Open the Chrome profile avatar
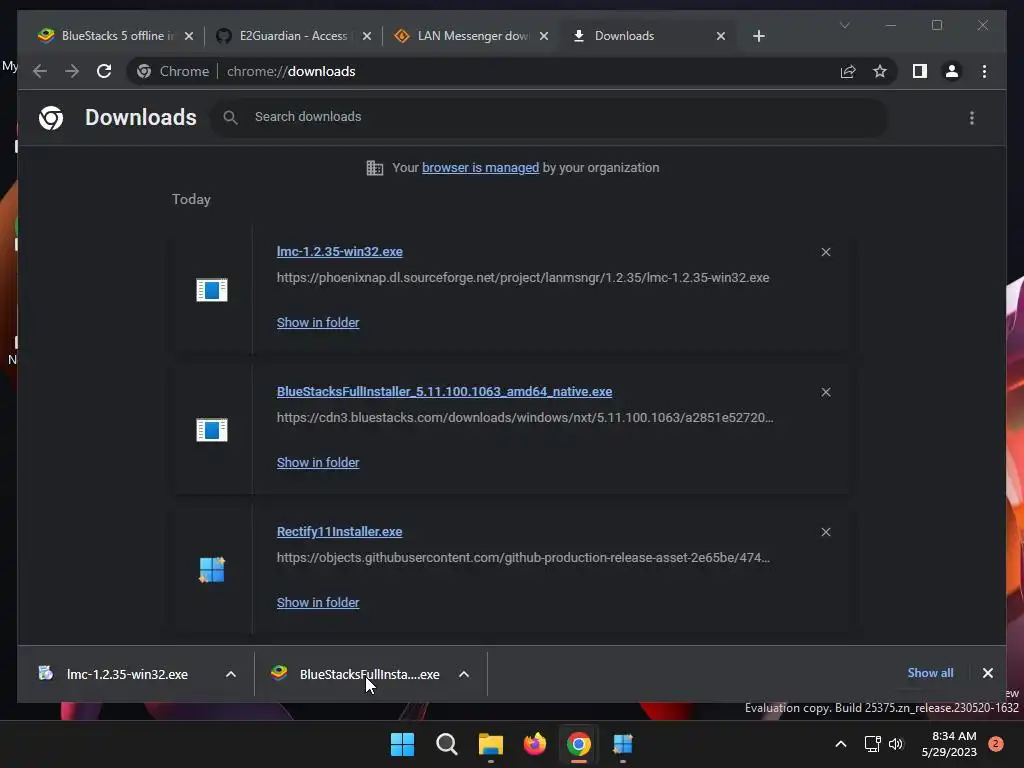 click(x=952, y=71)
